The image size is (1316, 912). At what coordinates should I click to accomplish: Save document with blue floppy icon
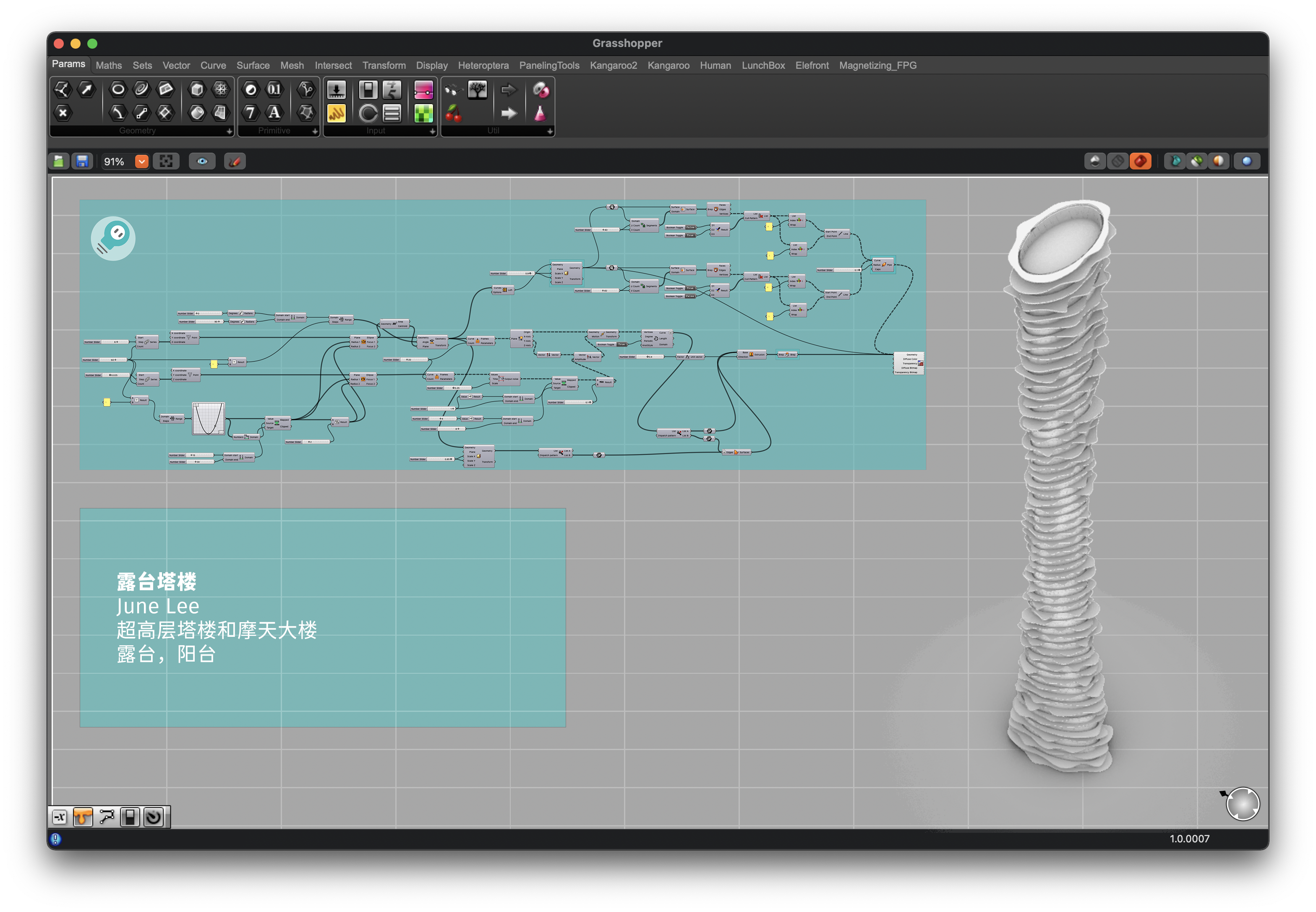tap(82, 162)
